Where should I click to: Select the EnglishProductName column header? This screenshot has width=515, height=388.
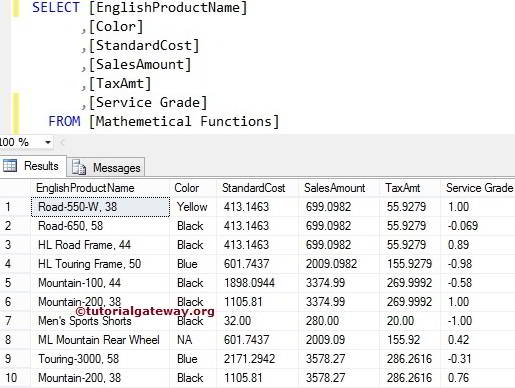(100, 188)
